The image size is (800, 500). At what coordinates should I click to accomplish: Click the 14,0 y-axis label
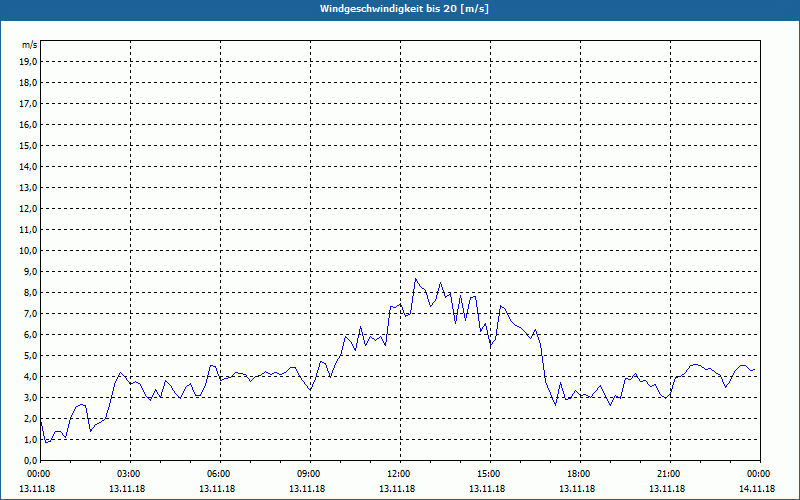pyautogui.click(x=28, y=166)
